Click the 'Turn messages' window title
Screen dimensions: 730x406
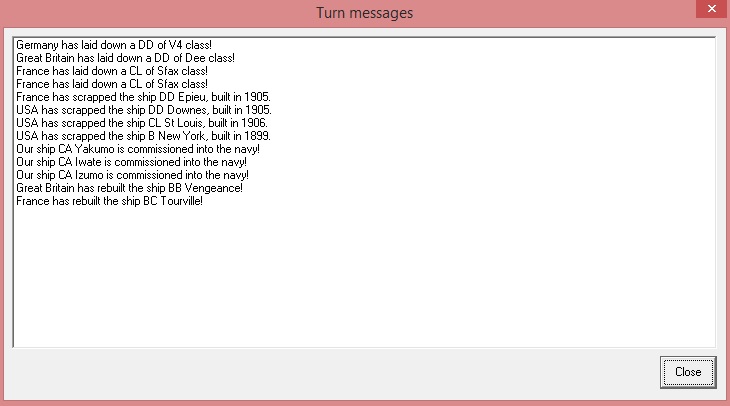coord(365,13)
